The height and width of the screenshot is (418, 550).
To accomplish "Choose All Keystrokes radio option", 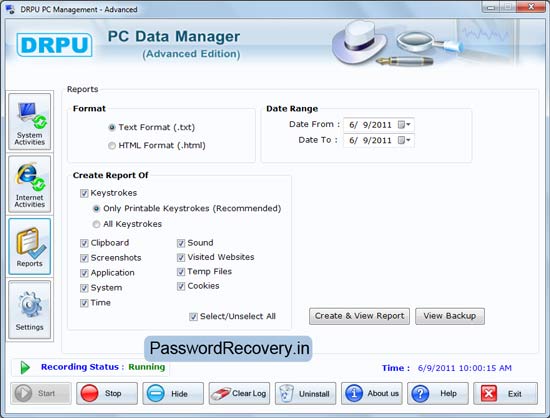I will pos(96,224).
